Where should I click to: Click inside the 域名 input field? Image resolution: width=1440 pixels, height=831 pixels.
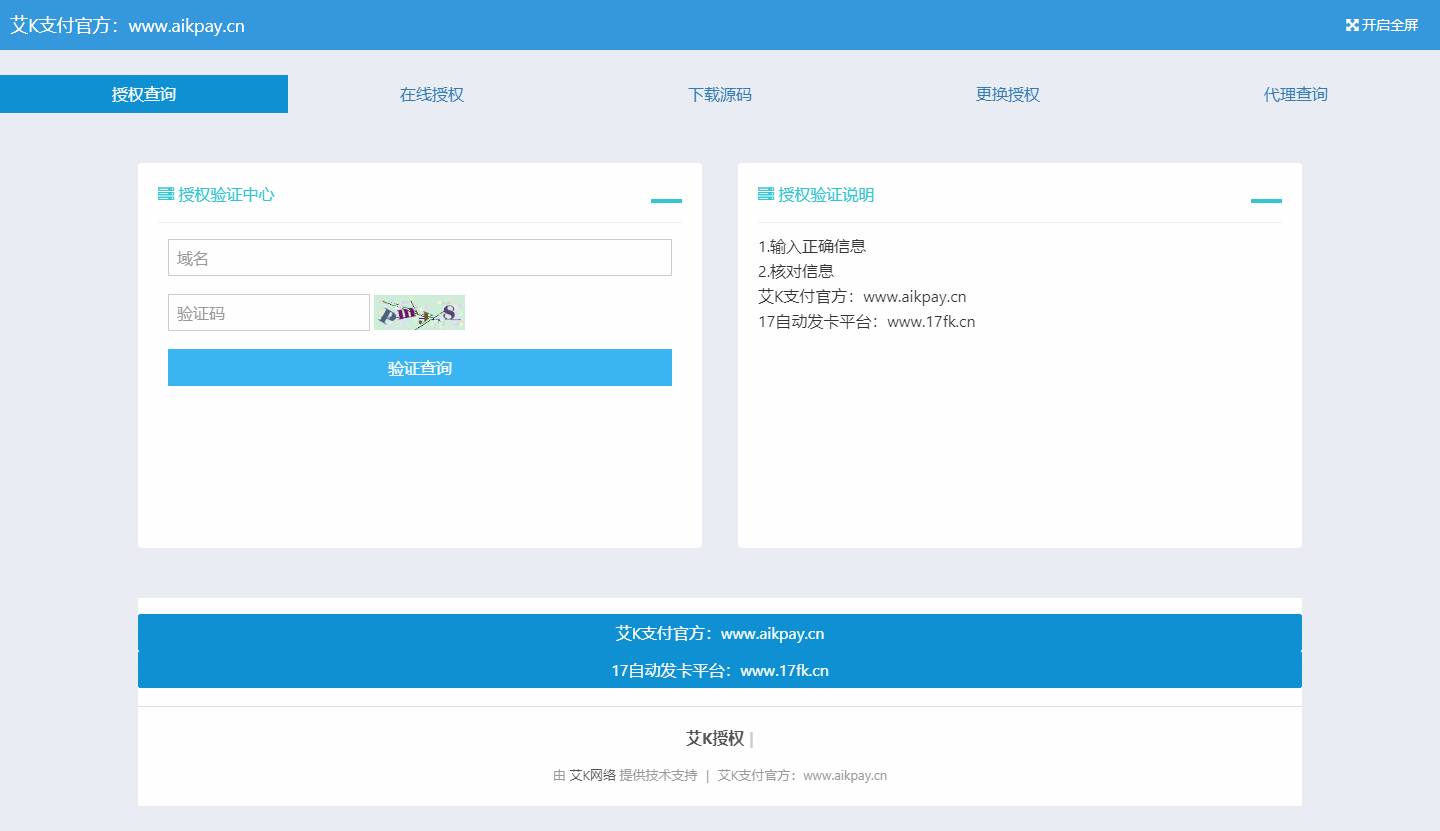tap(419, 257)
